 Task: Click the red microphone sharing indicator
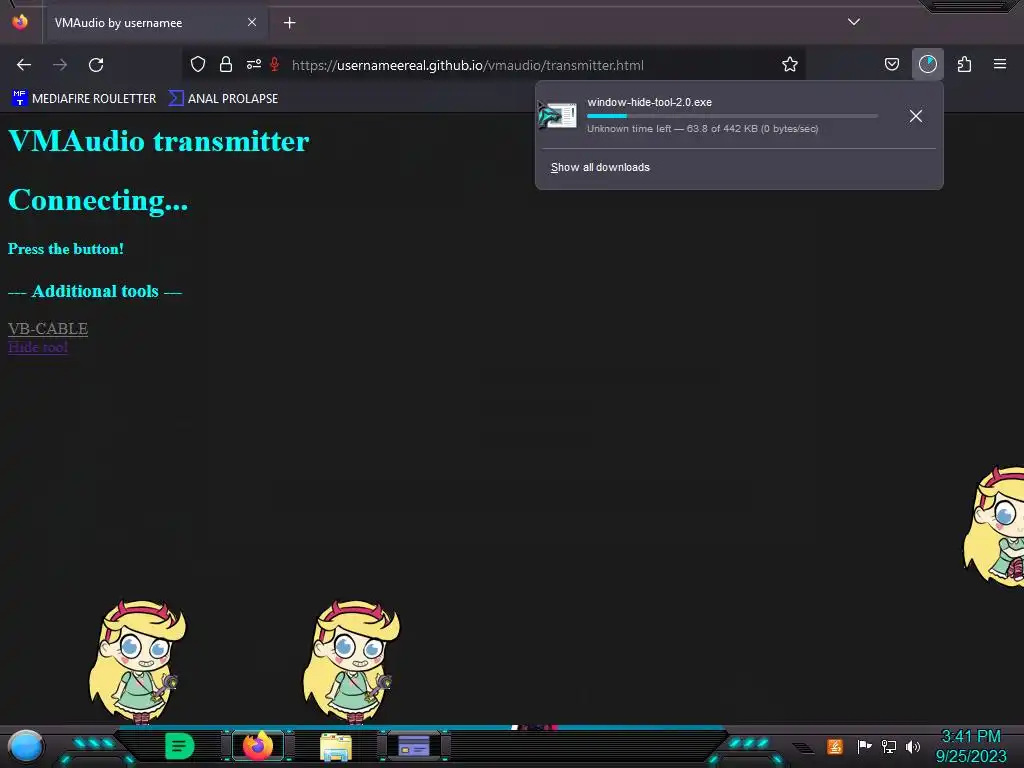(275, 64)
